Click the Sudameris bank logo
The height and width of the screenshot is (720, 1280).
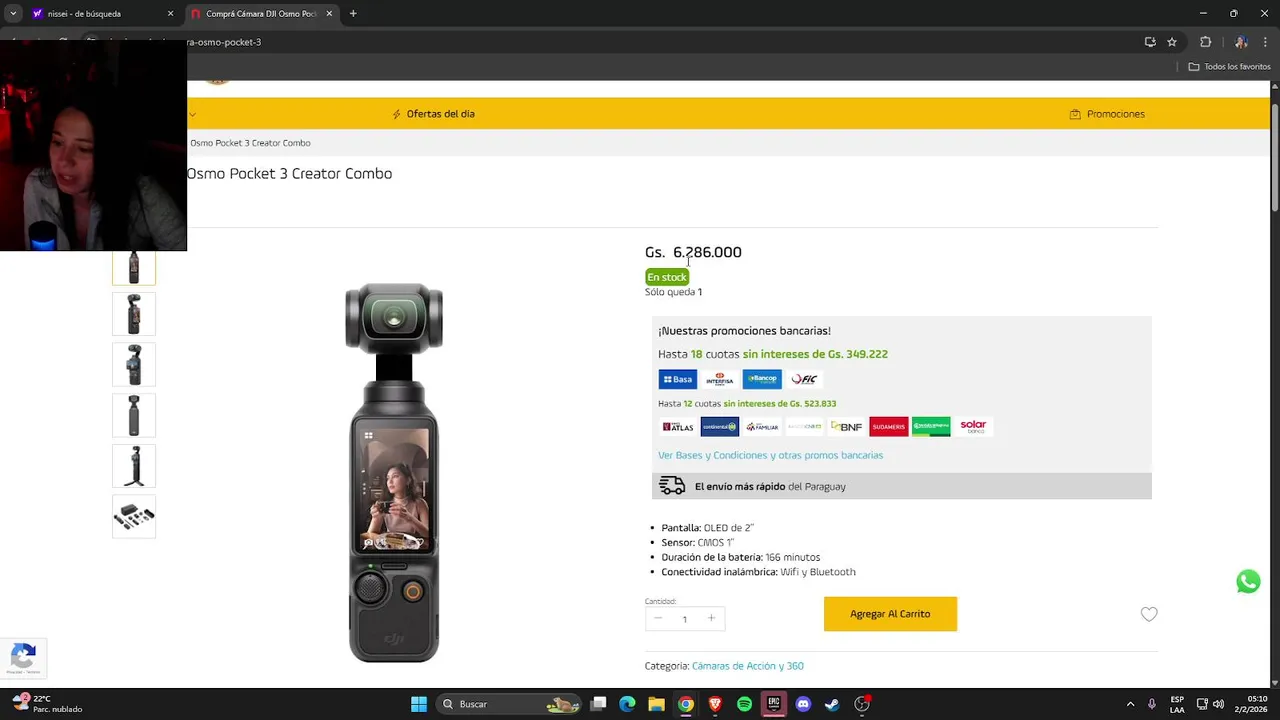click(x=888, y=426)
